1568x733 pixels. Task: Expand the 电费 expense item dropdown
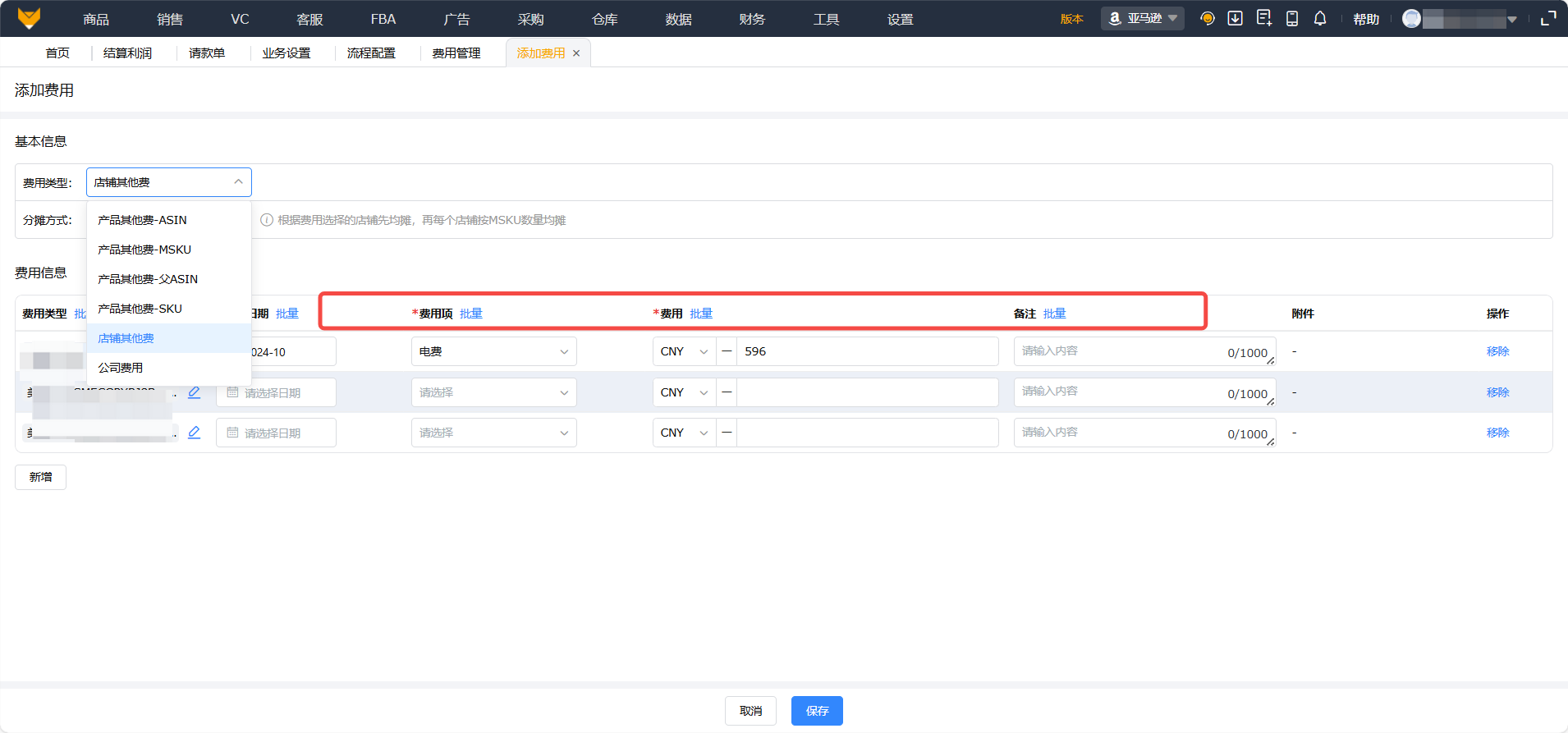tap(493, 351)
